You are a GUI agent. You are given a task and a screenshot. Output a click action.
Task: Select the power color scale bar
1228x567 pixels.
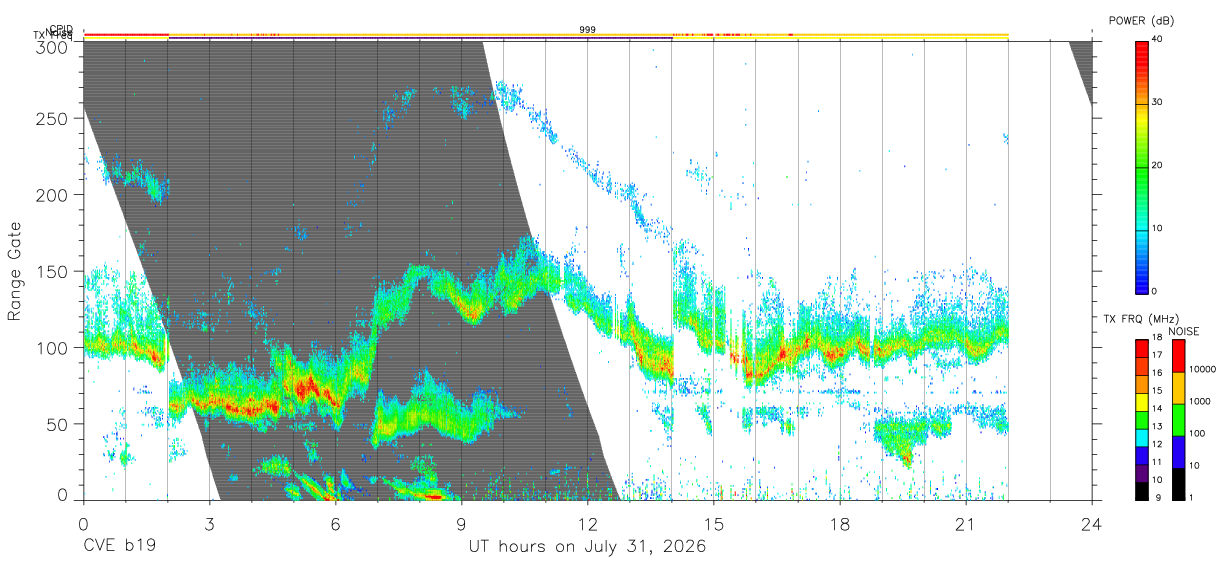click(x=1142, y=166)
